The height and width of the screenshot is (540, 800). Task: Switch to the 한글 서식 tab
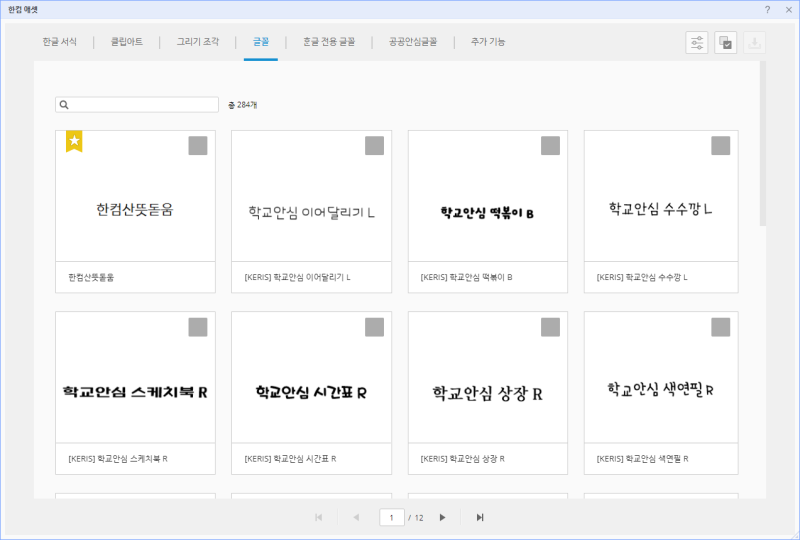point(60,42)
